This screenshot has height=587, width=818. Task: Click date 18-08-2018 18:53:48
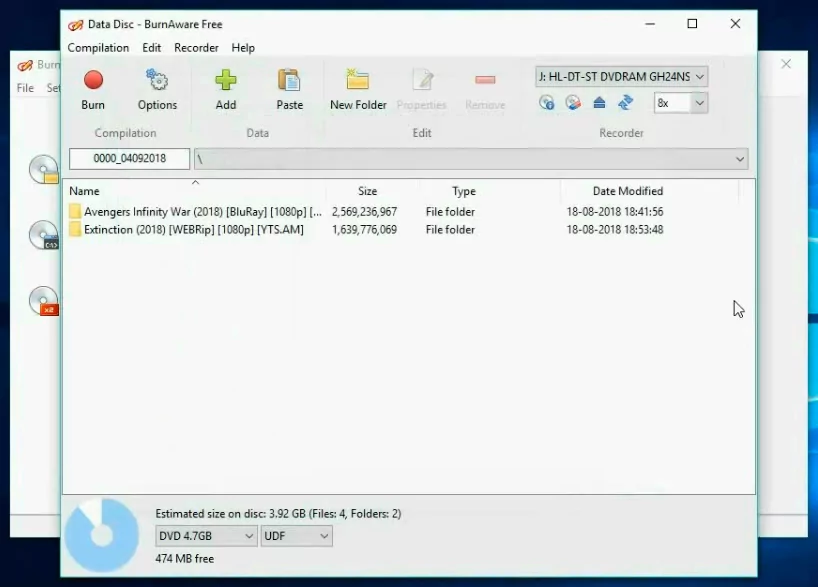[615, 230]
